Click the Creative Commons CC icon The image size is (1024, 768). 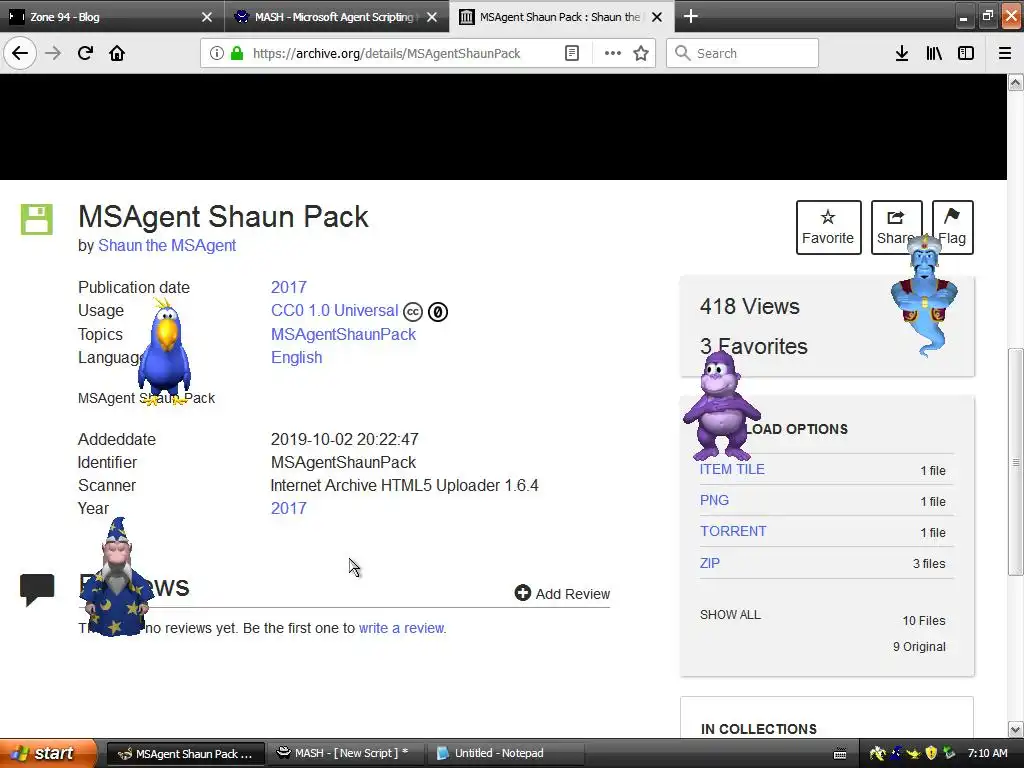(413, 312)
